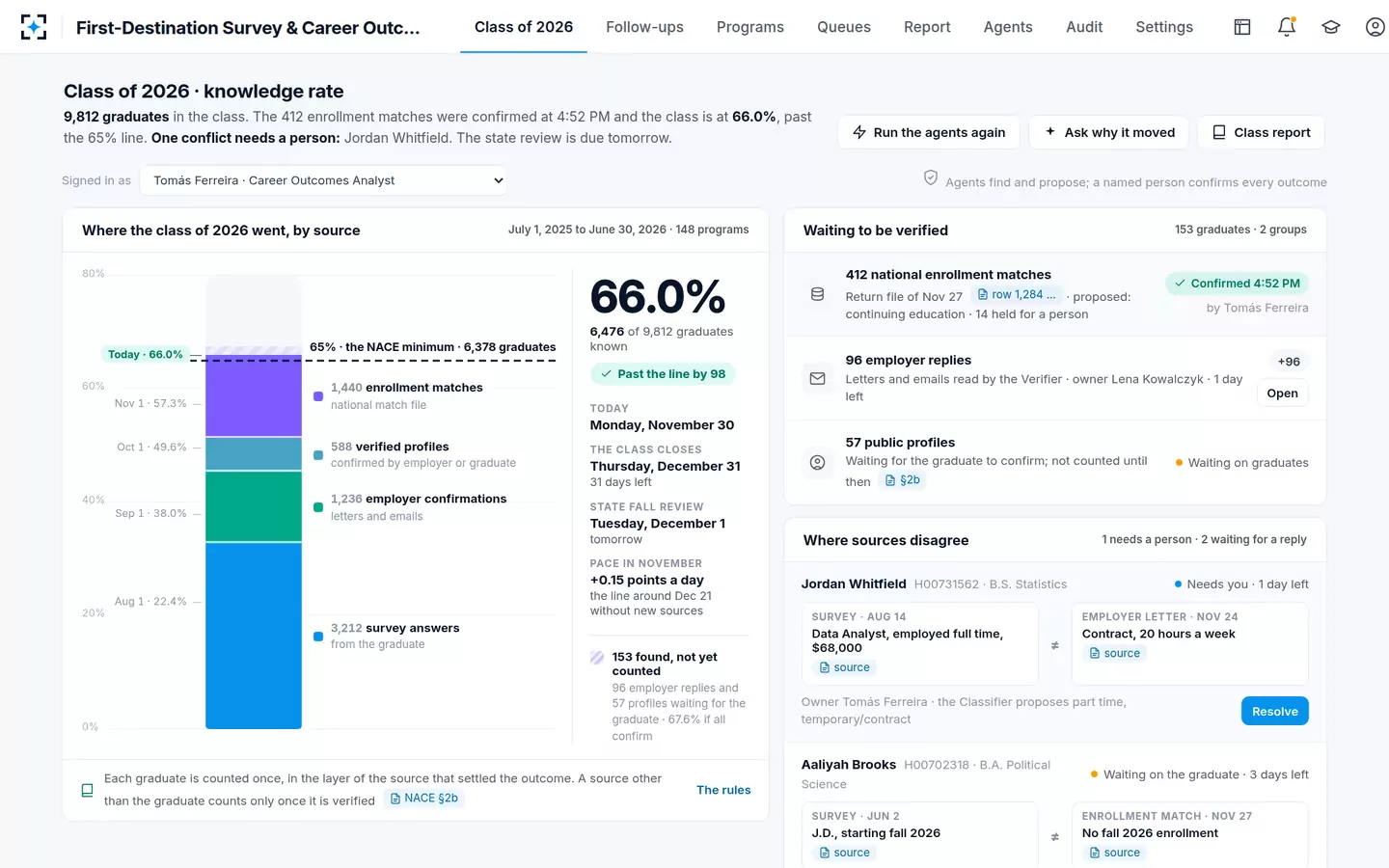Click the green employer confirmations bar segment
The height and width of the screenshot is (868, 1389).
(x=254, y=506)
